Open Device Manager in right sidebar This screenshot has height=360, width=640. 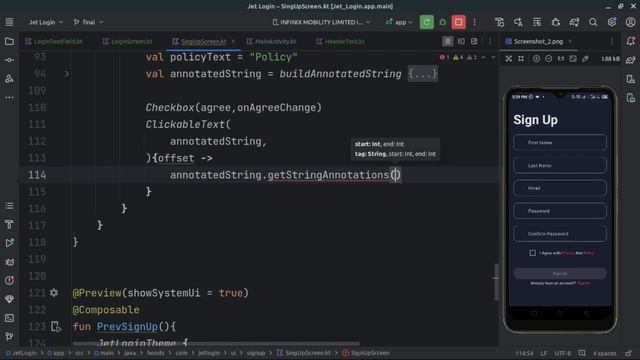(631, 79)
